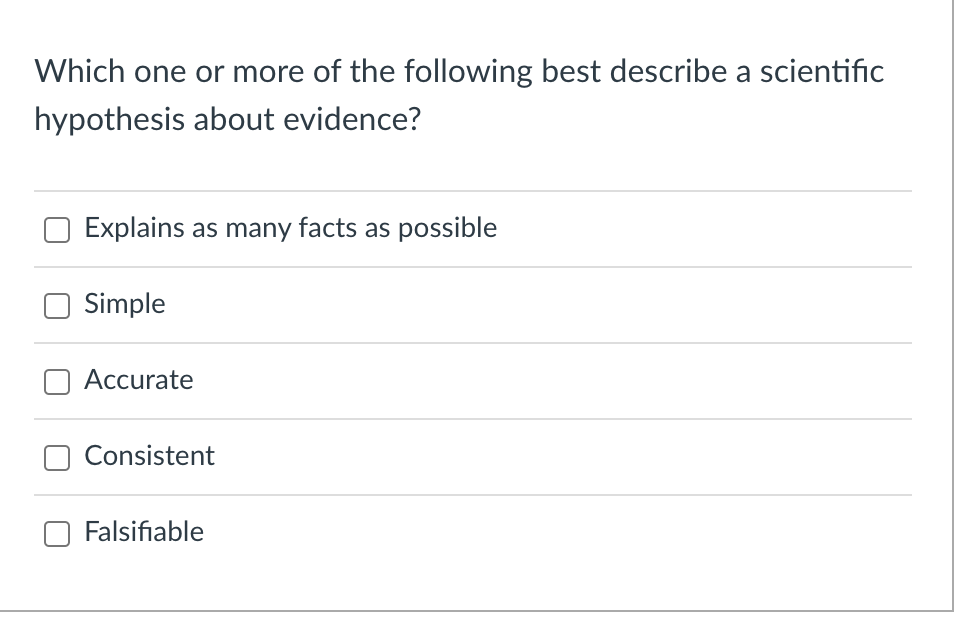Screen dimensions: 970x644
Task: Click the "Falsifiable" answer label text
Action: pyautogui.click(x=144, y=532)
